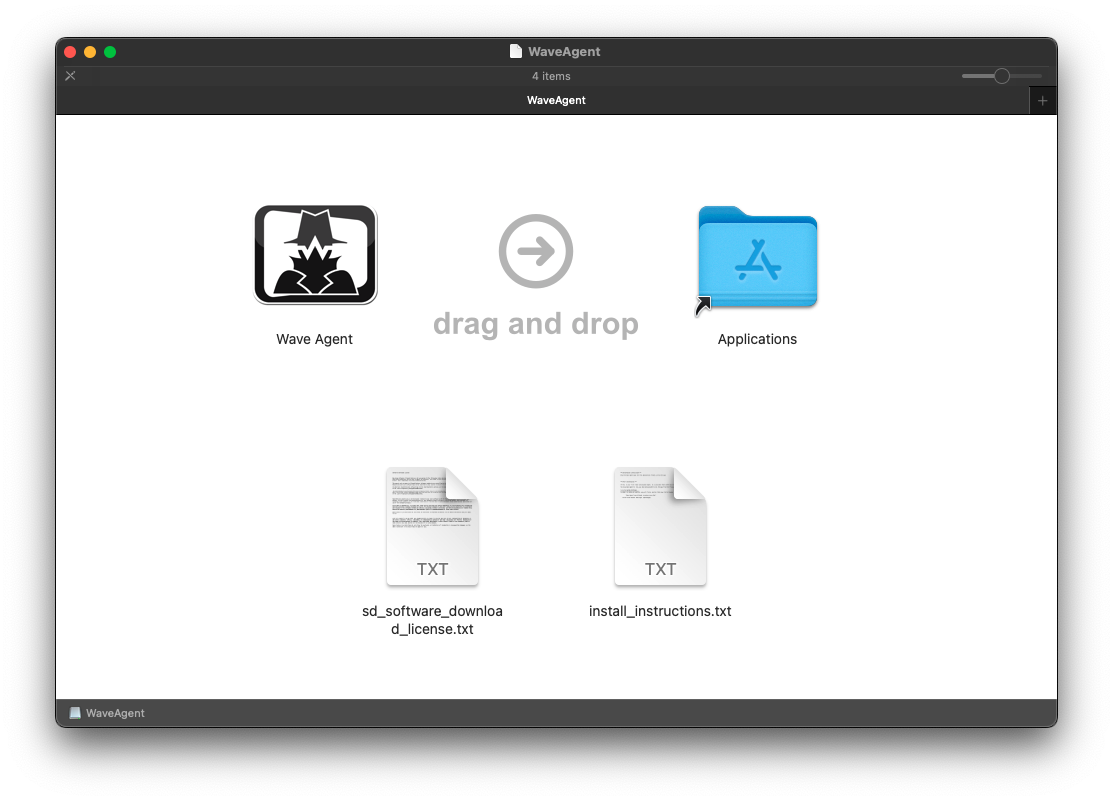Click the Wave Agent name label
Viewport: 1113px width, 801px height.
[x=314, y=339]
